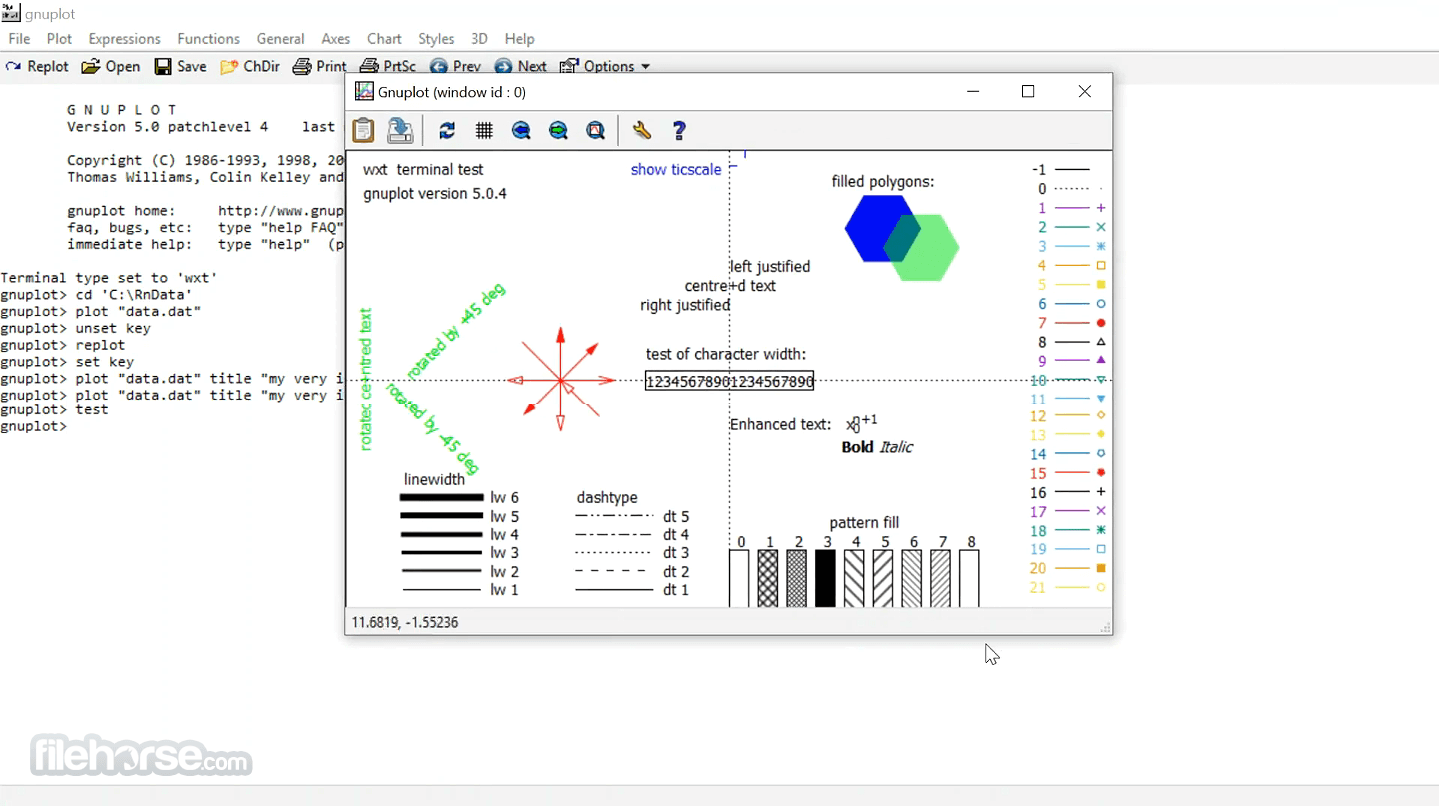Minimize the Gnuplot plot window
1439x806 pixels.
click(x=974, y=92)
